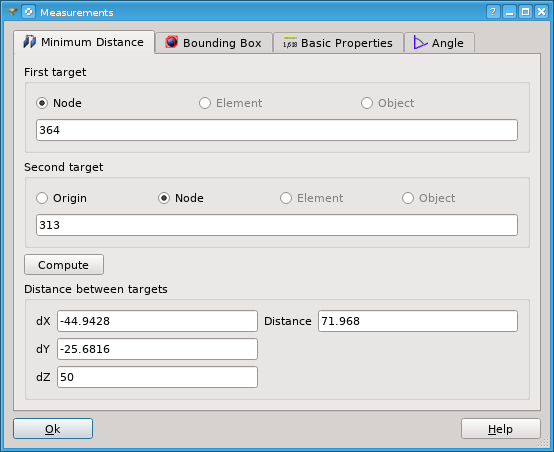Click the Ok button
554x452 pixels.
point(53,429)
